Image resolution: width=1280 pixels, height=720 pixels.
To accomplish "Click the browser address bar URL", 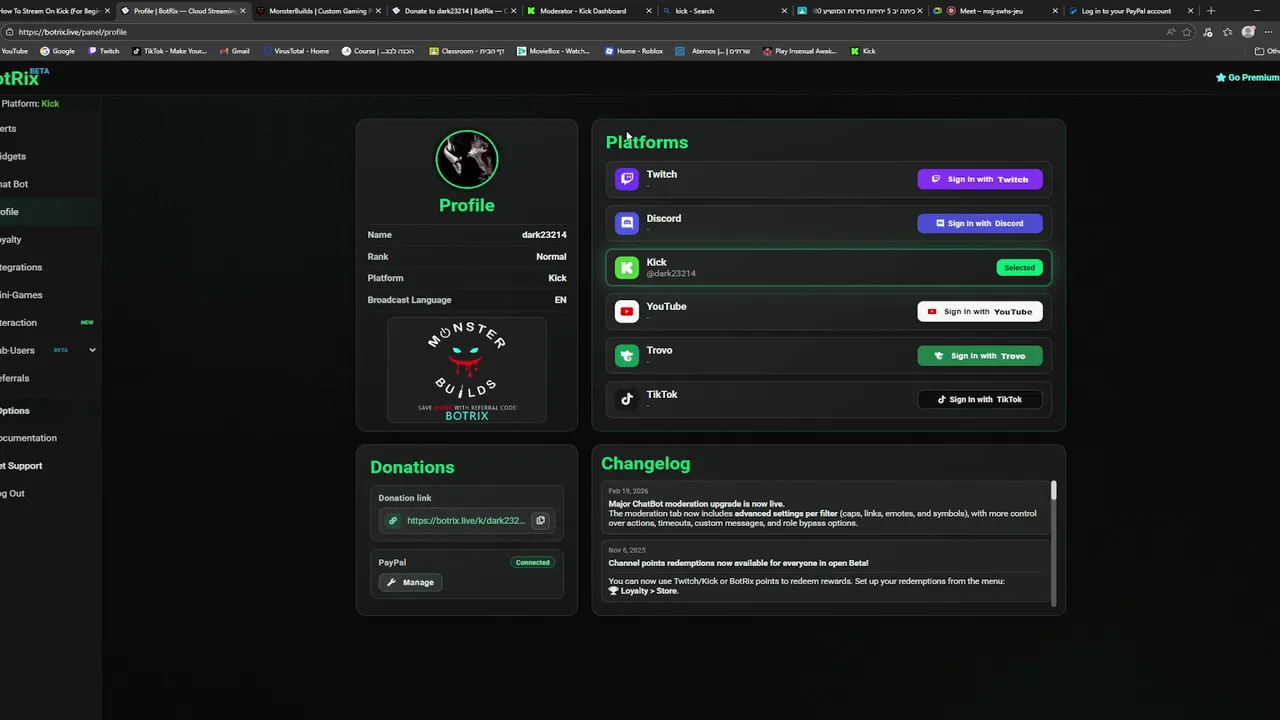I will tap(72, 32).
